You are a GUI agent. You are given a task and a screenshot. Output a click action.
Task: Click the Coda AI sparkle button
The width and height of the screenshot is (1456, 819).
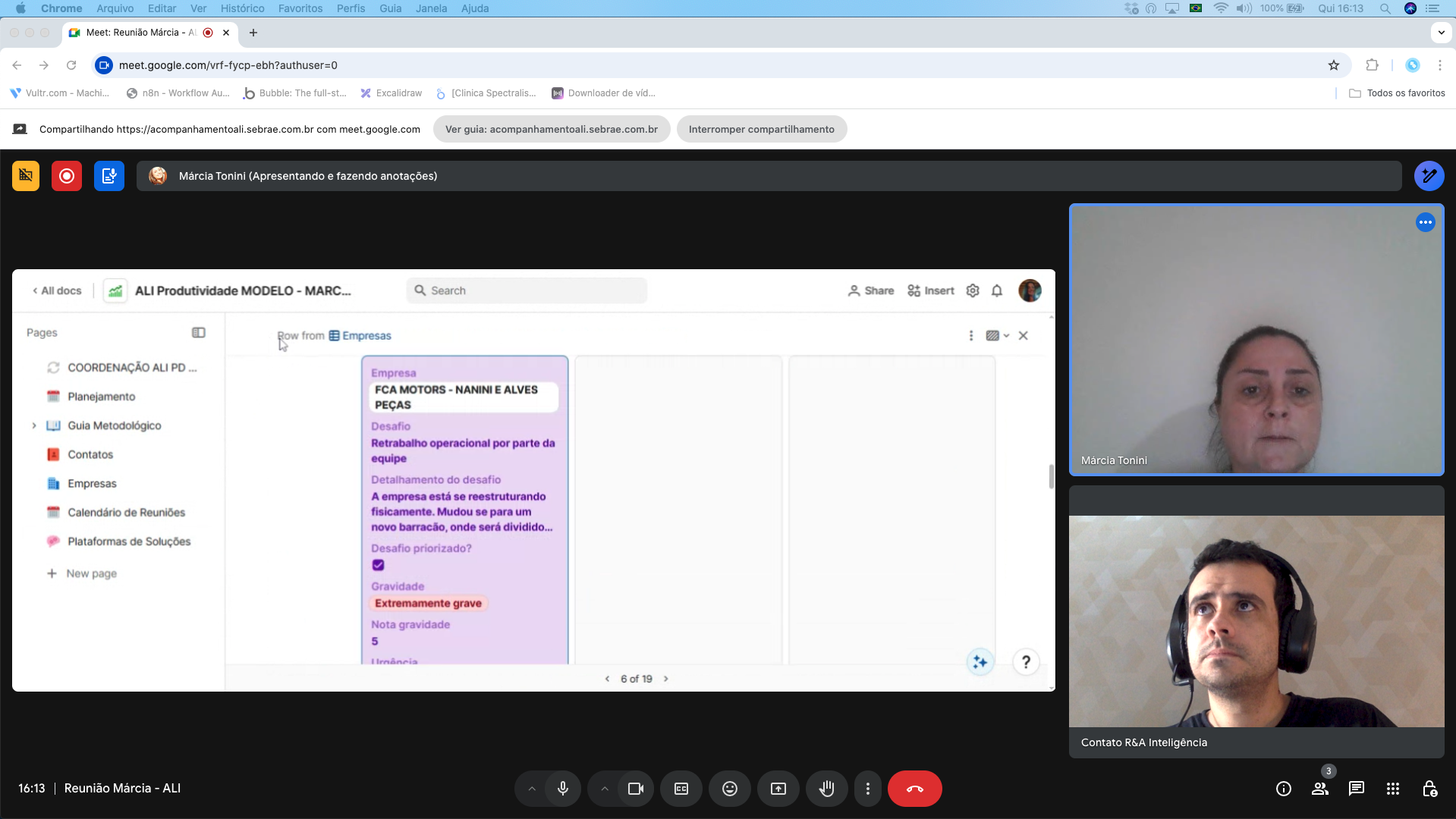pyautogui.click(x=980, y=662)
